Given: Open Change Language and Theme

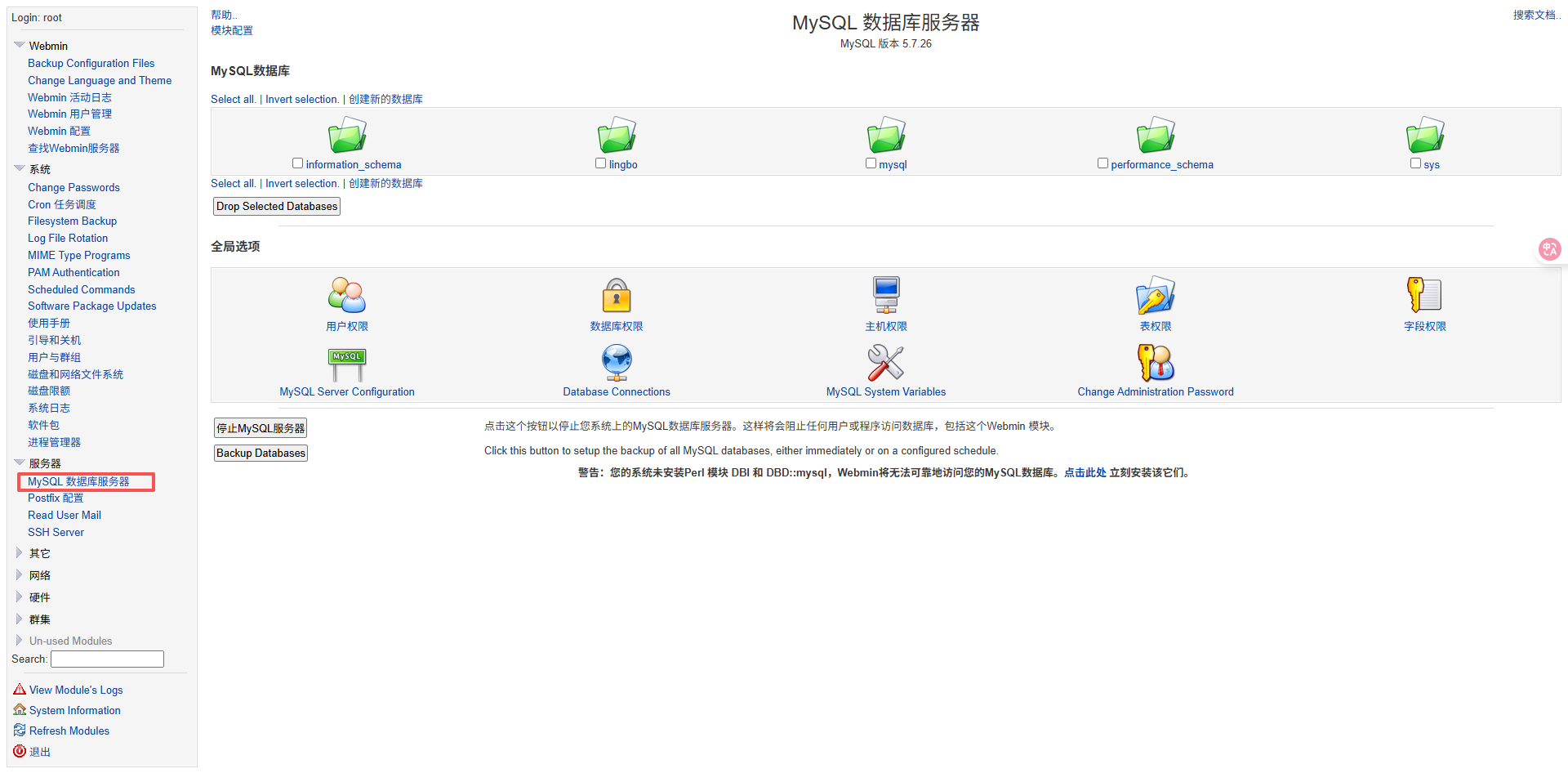Looking at the screenshot, I should pos(100,80).
